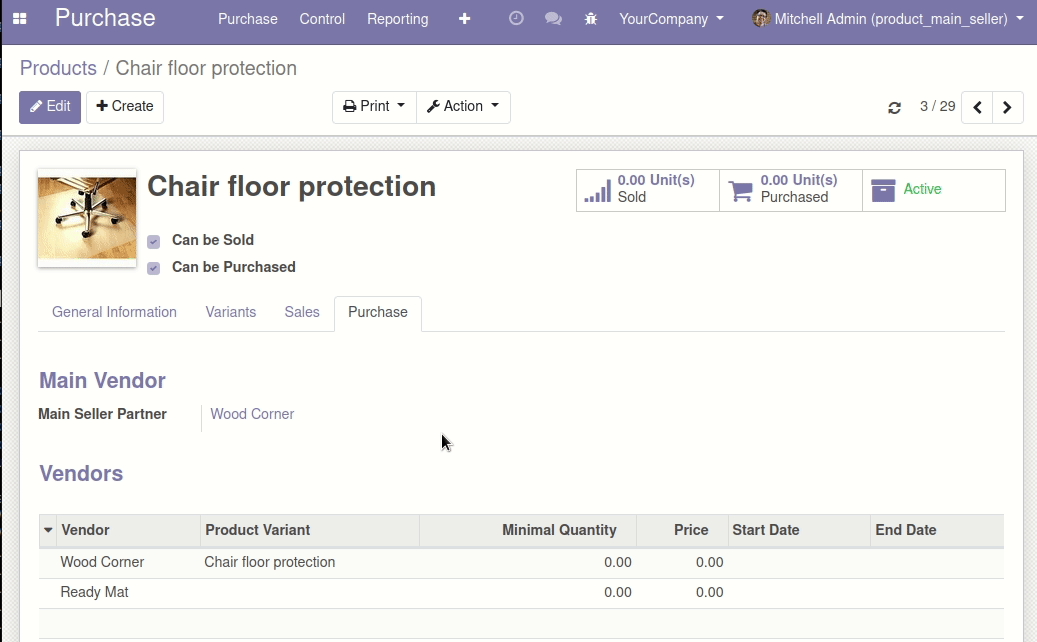Click Purchase app title
Image resolution: width=1037 pixels, height=642 pixels.
[x=105, y=18]
